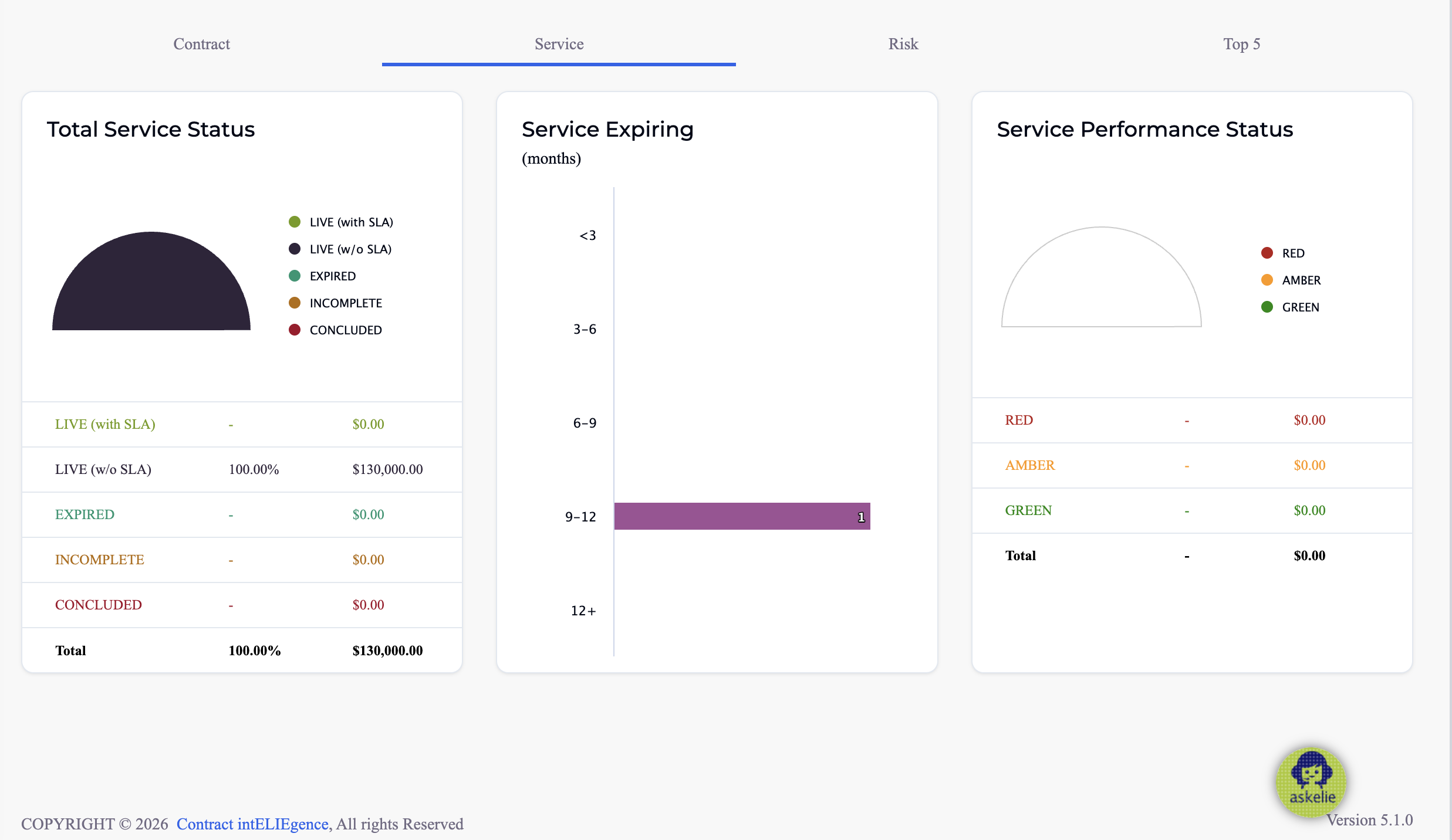Viewport: 1452px width, 840px height.
Task: Click the GREEN row in performance table
Action: [1192, 510]
